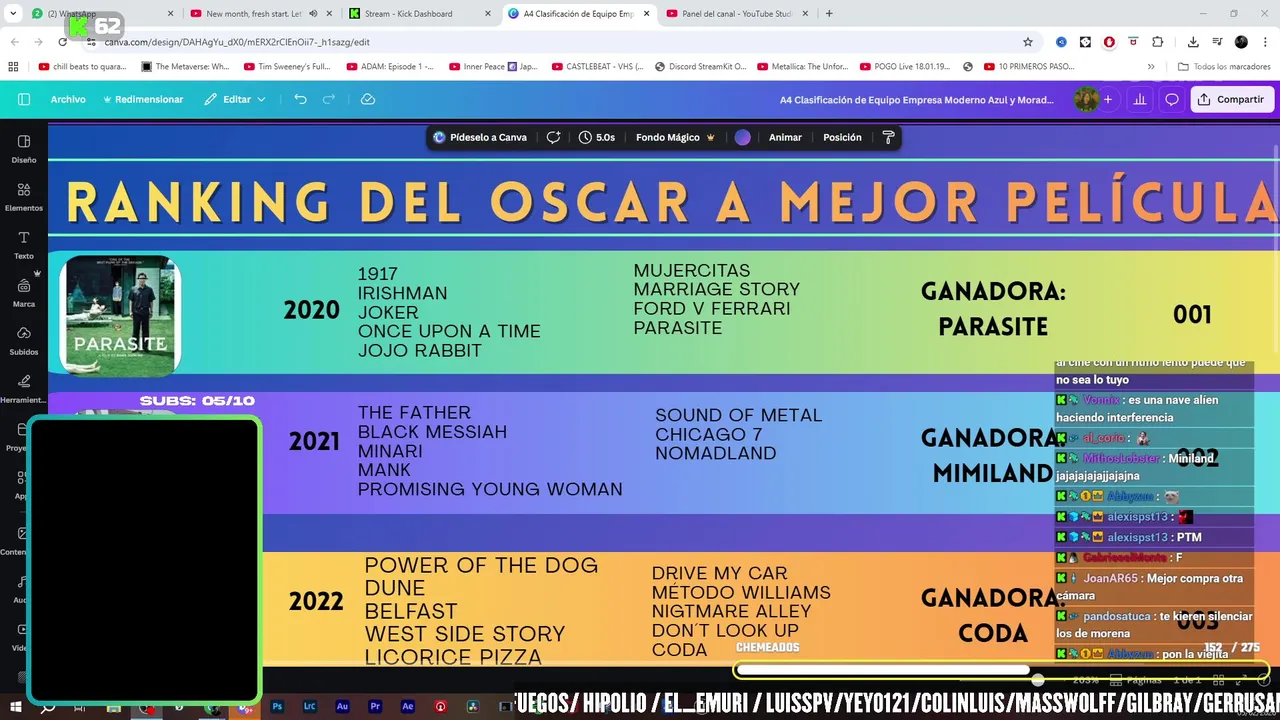Image resolution: width=1280 pixels, height=720 pixels.
Task: Click Pídeselo a Canva assistant button
Action: [x=480, y=137]
